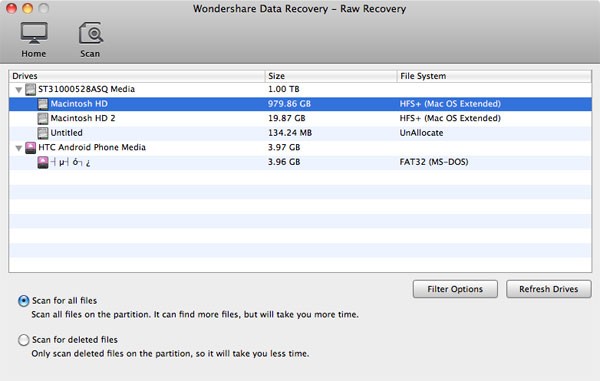Image resolution: width=600 pixels, height=381 pixels.
Task: Select the Macintosh HD 2 disk icon
Action: [43, 119]
